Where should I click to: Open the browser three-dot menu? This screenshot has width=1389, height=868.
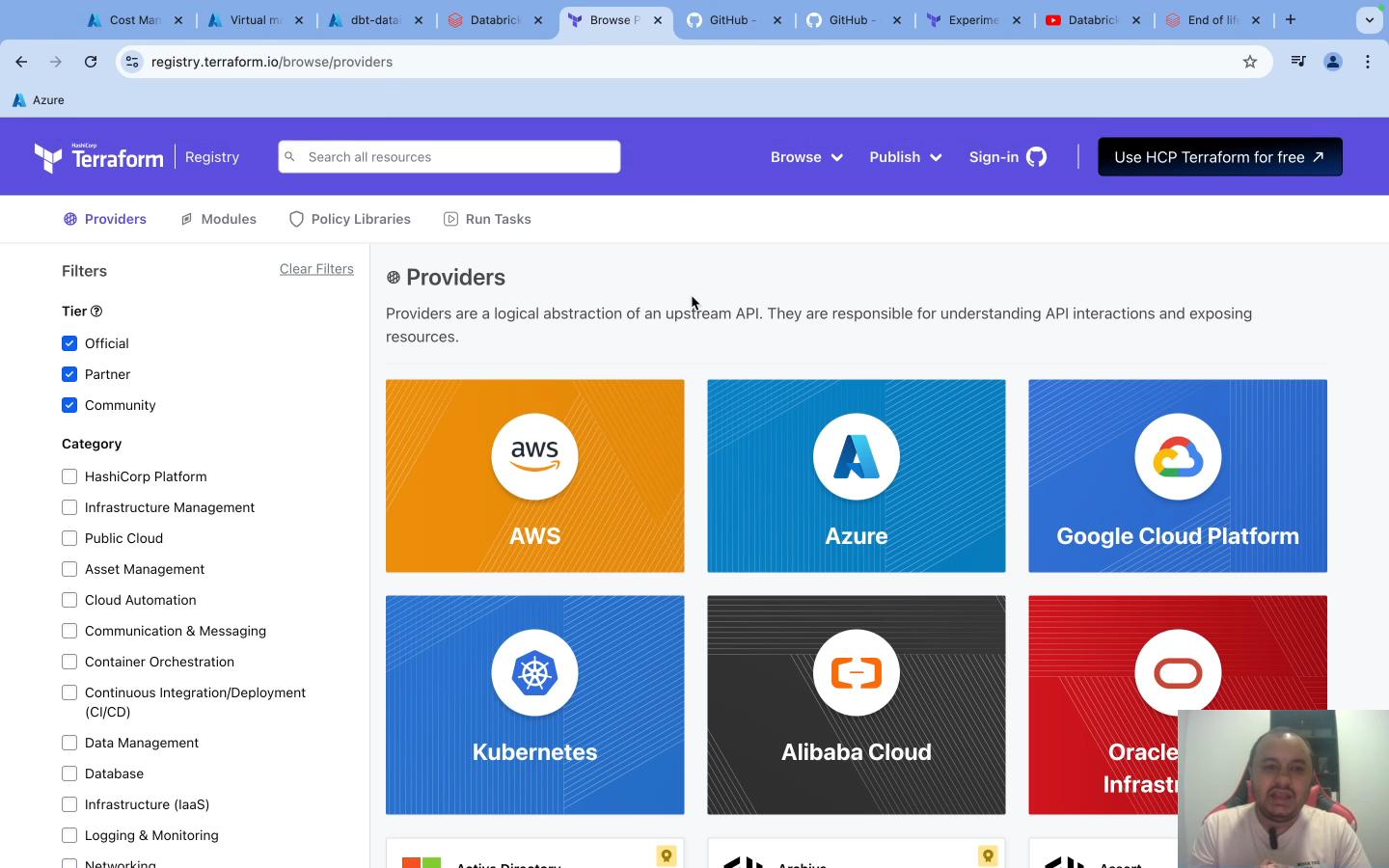point(1368,62)
